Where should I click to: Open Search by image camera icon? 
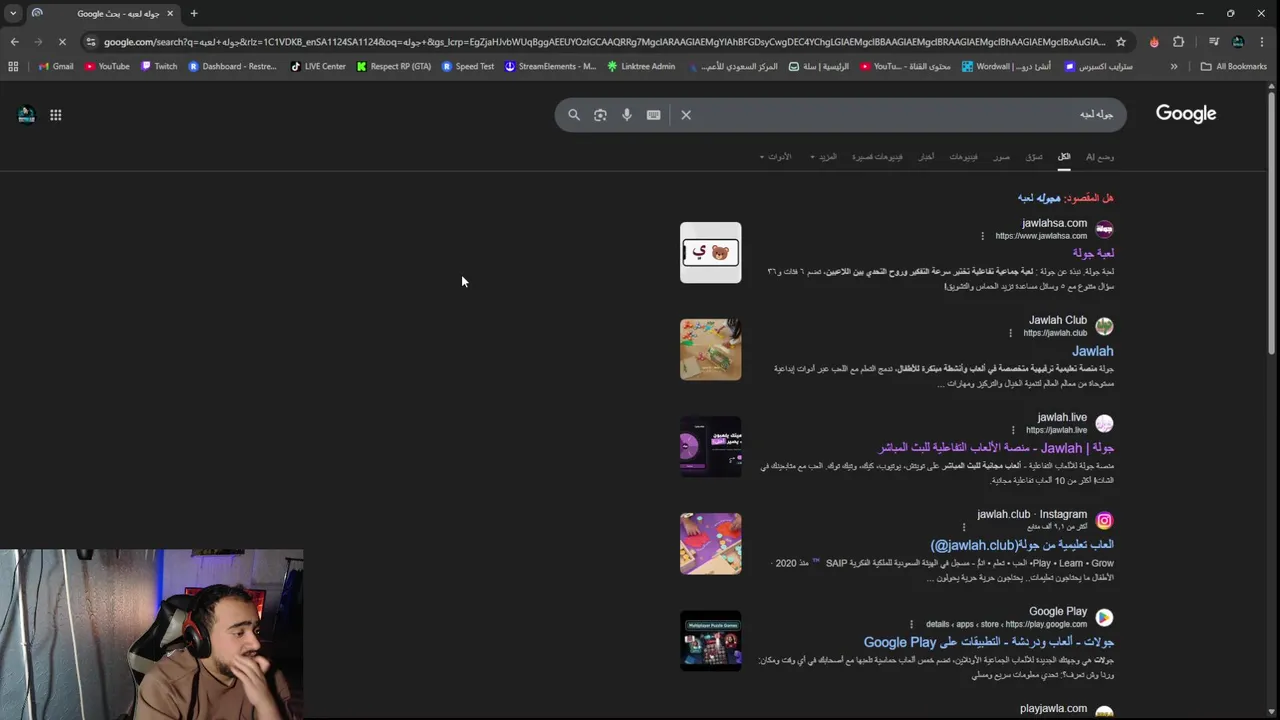coord(600,115)
